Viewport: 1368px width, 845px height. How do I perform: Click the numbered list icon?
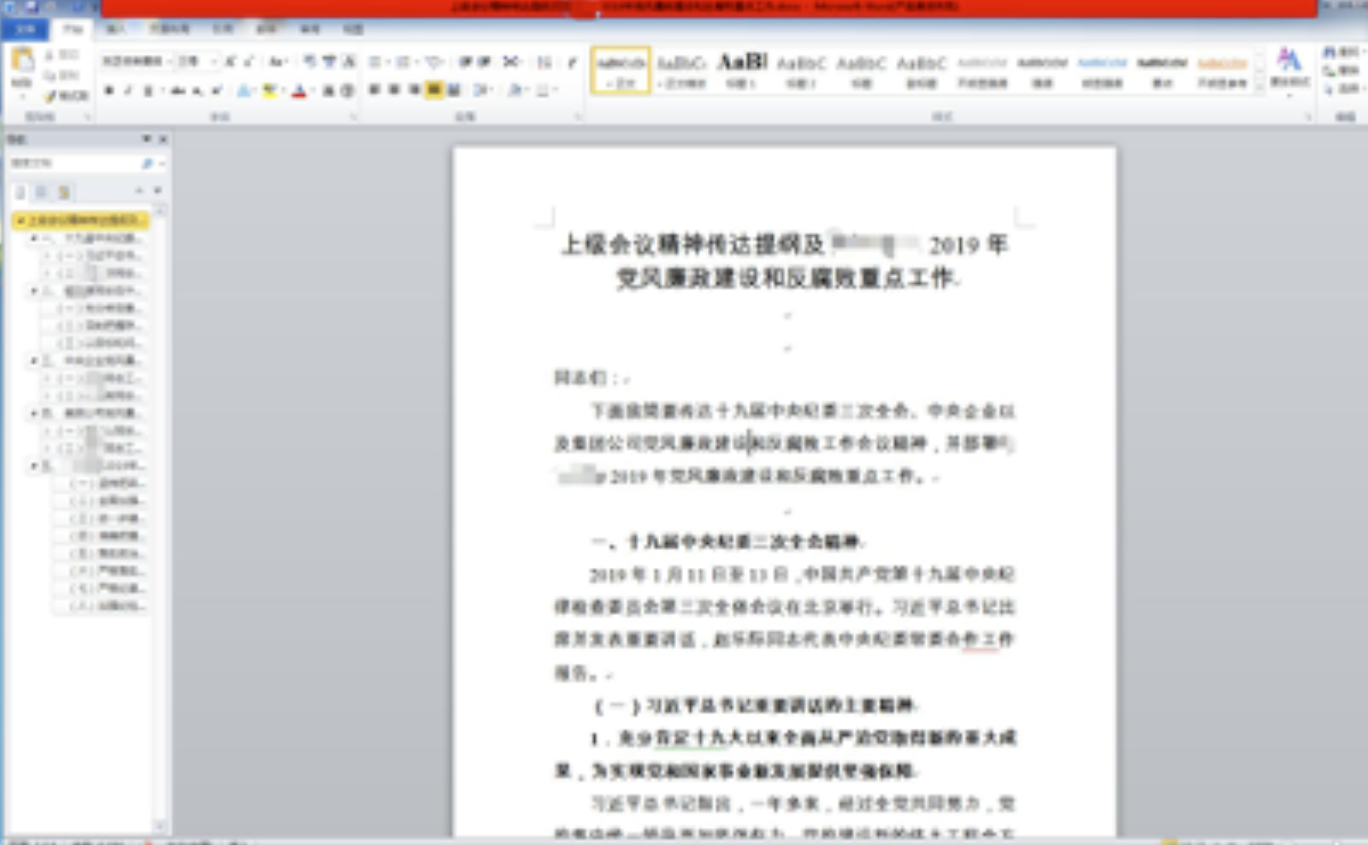point(403,62)
